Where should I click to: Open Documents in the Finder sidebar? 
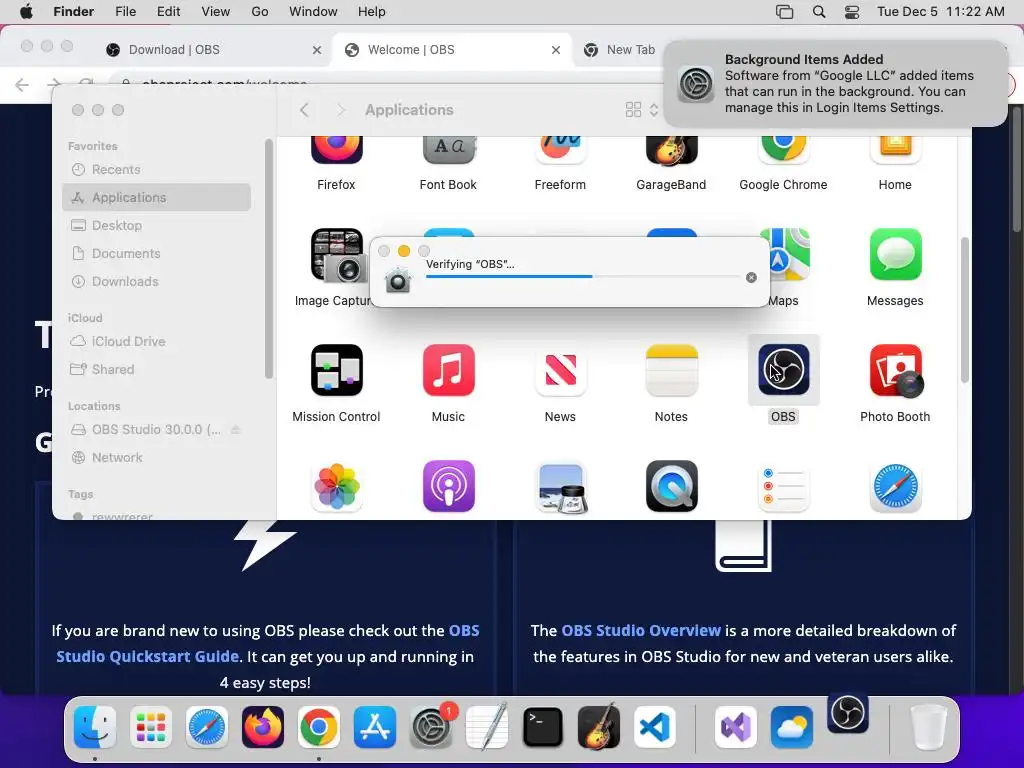157,253
